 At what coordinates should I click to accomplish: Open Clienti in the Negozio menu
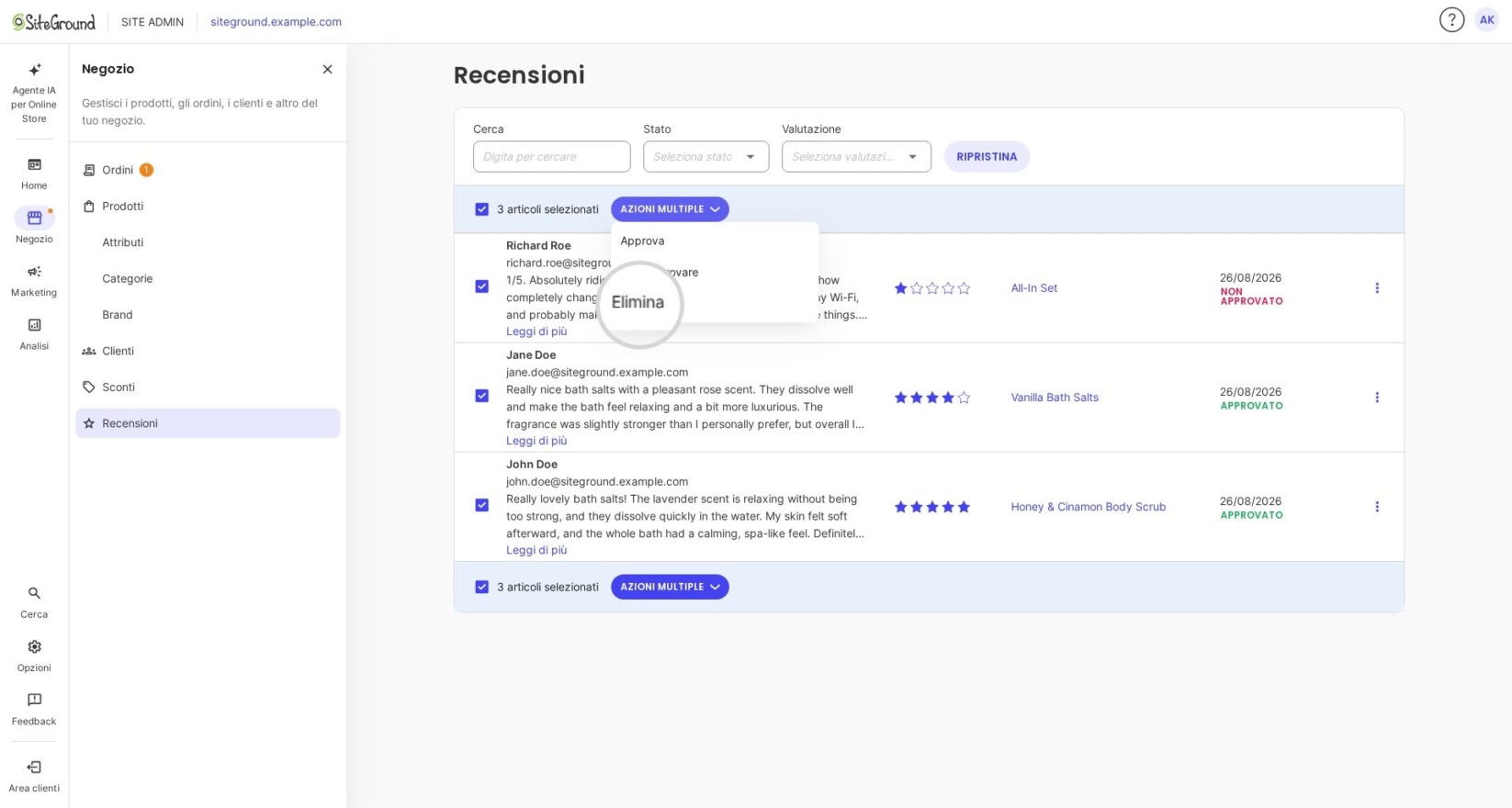(x=208, y=351)
